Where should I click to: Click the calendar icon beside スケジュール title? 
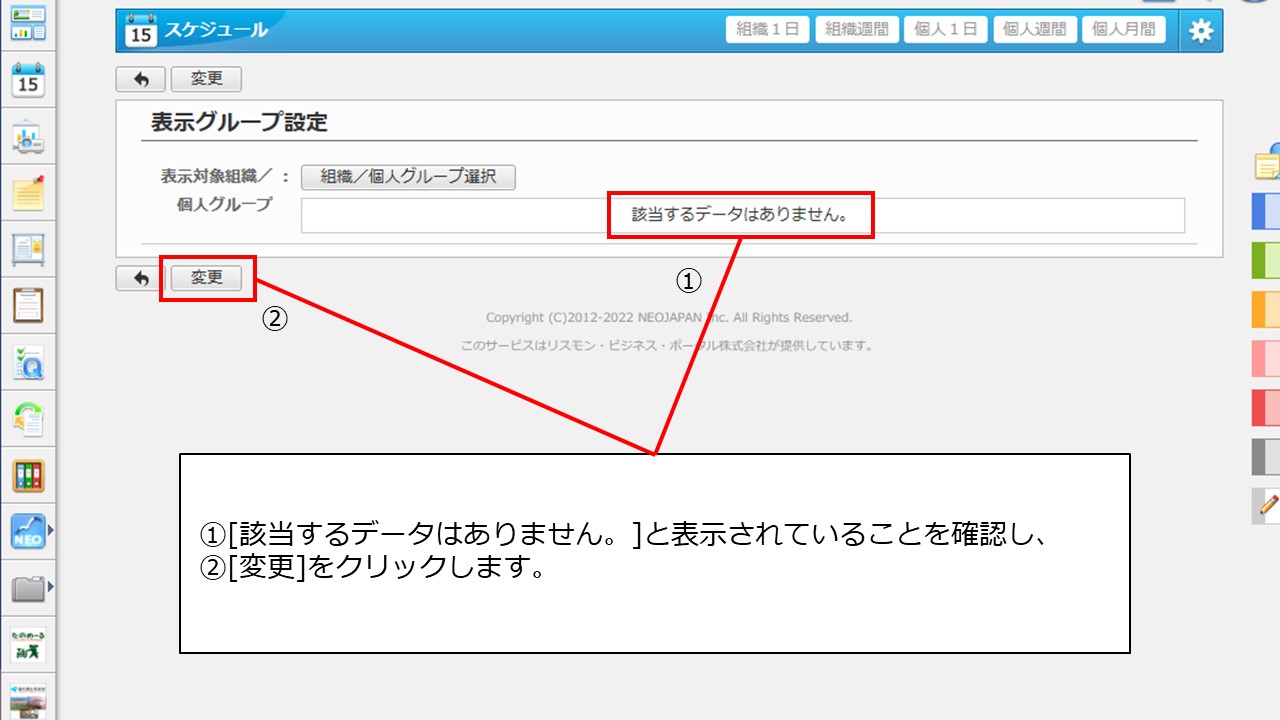(141, 31)
